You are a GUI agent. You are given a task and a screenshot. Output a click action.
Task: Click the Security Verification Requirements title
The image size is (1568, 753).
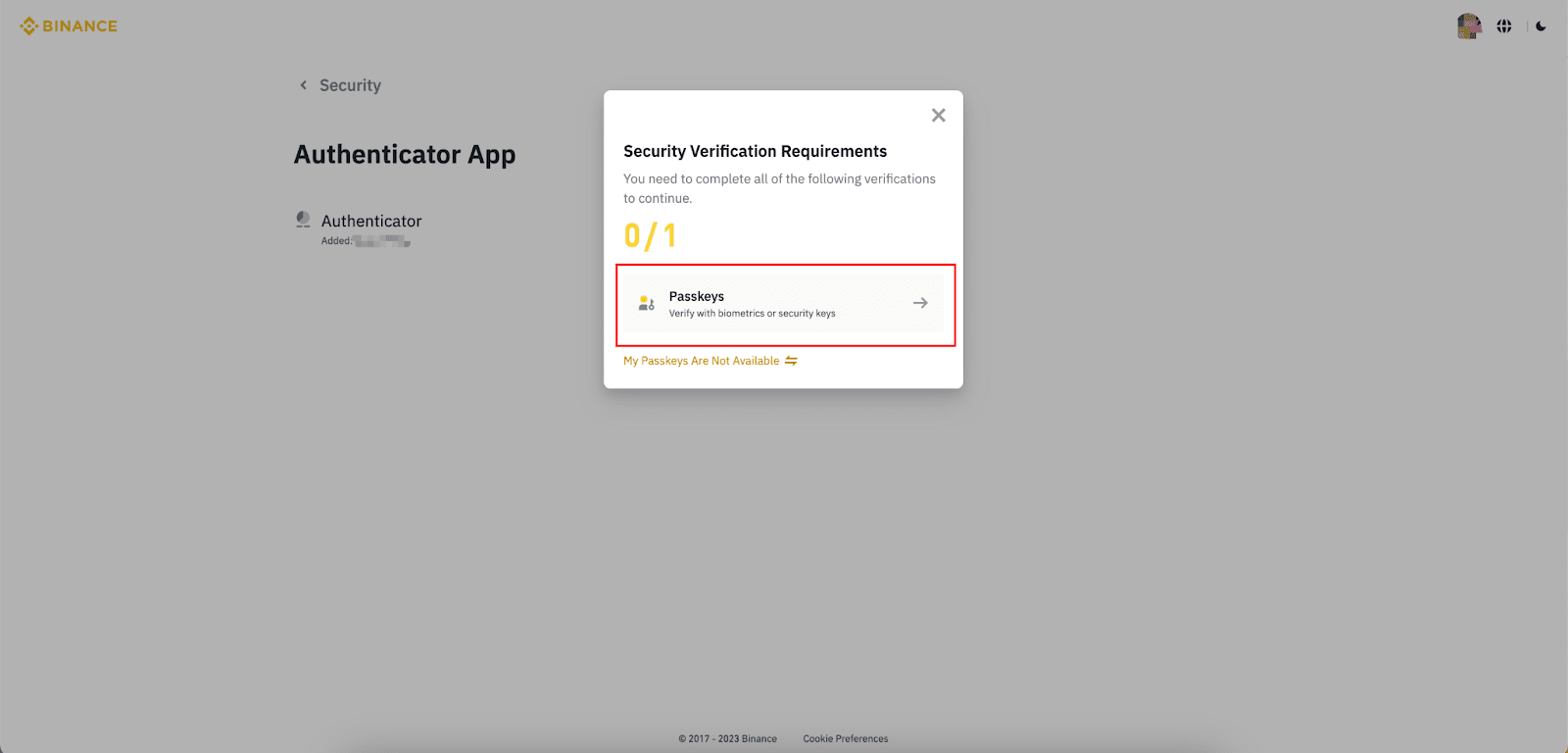pos(755,151)
